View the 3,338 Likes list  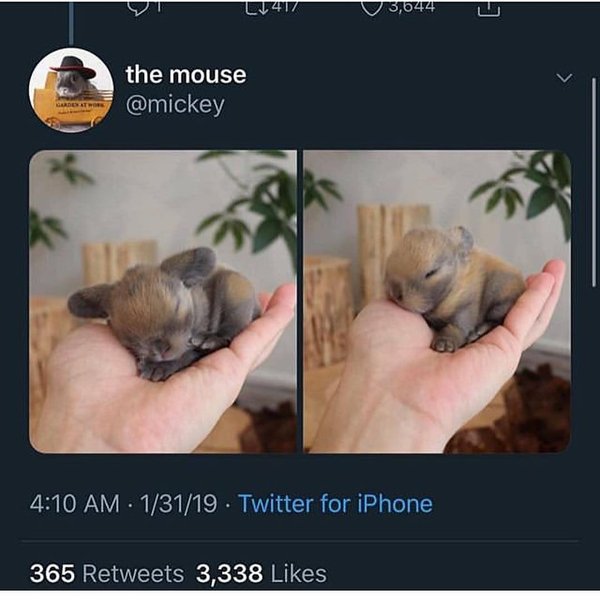261,573
